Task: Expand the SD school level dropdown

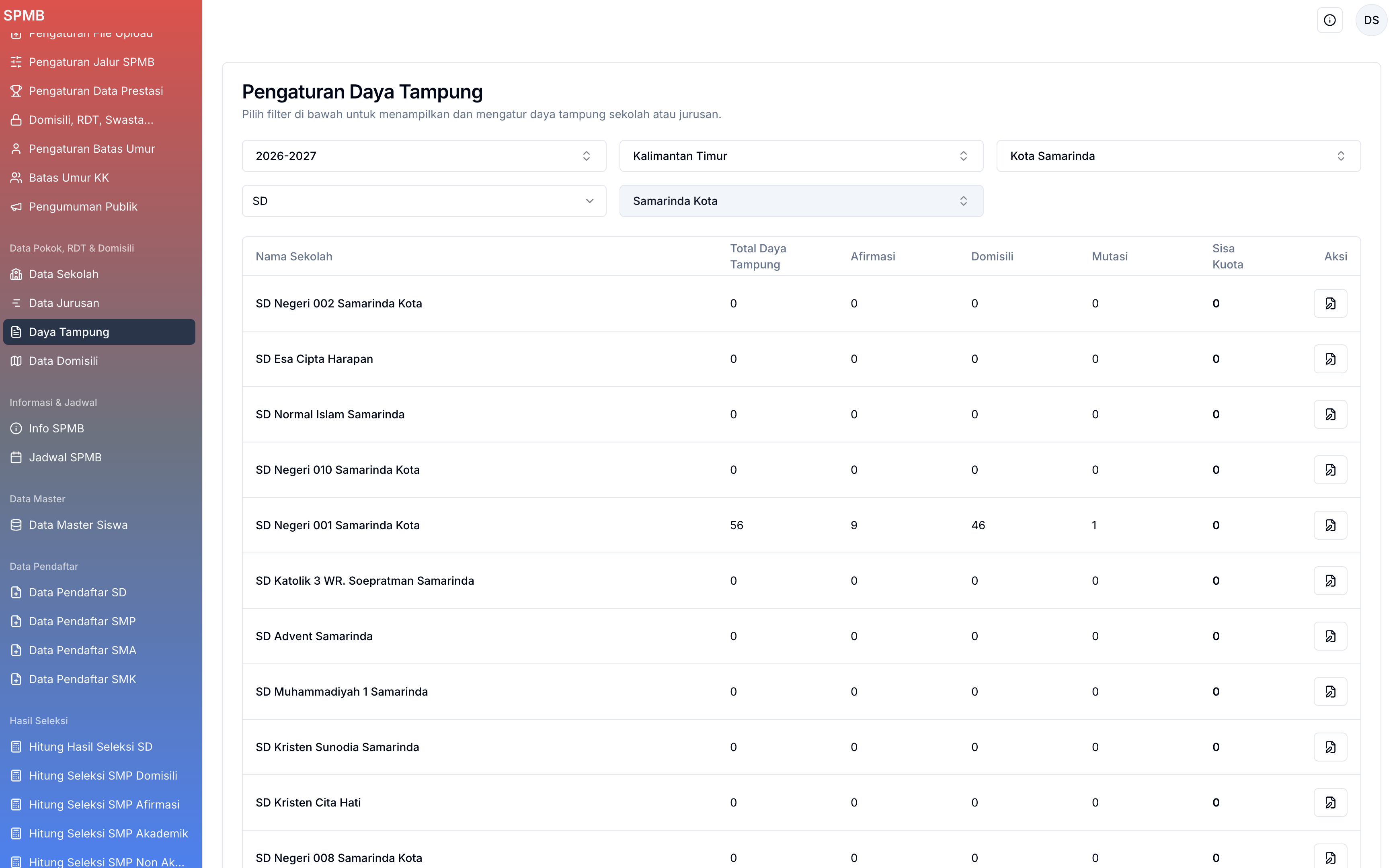Action: [x=424, y=201]
